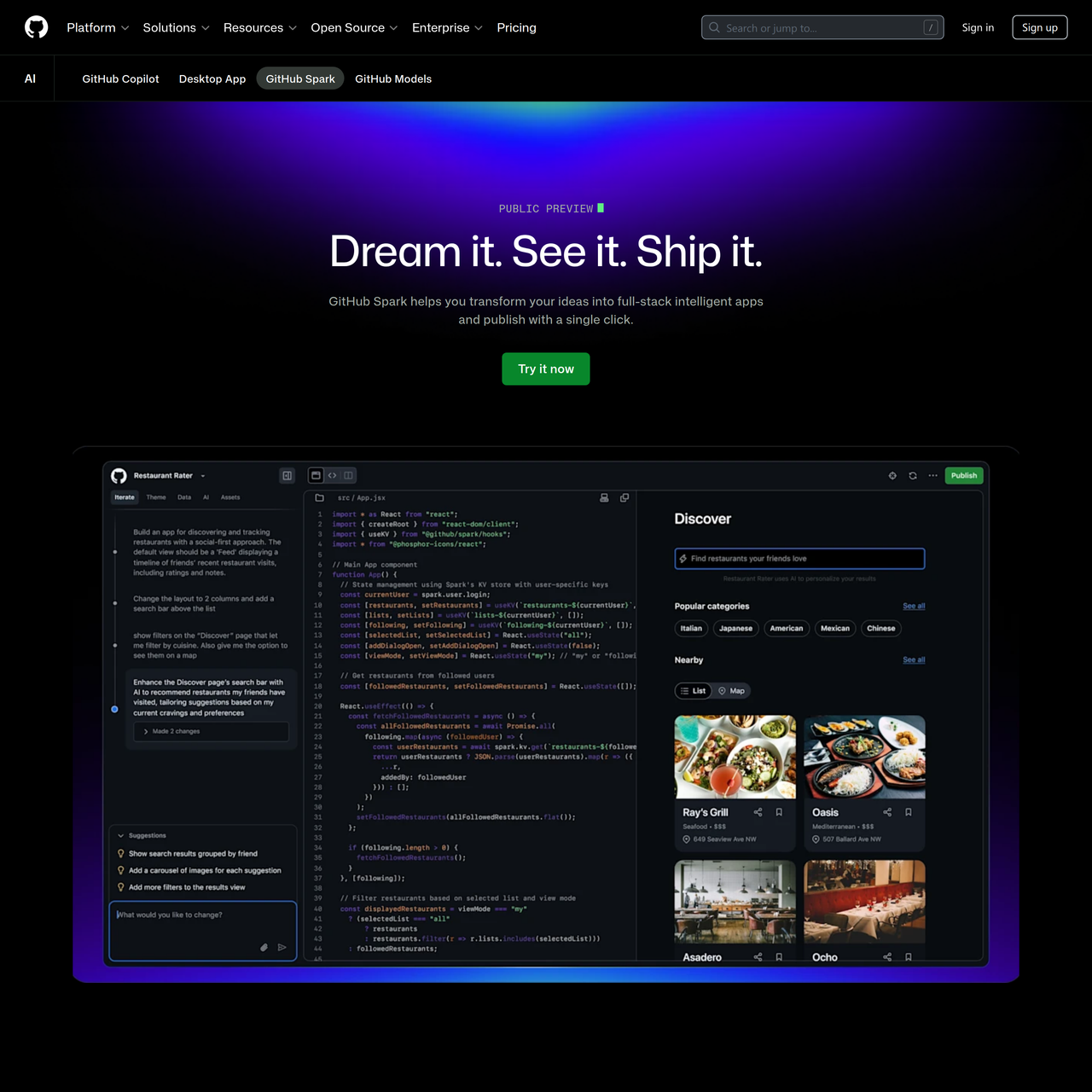Screen dimensions: 1092x1092
Task: Share the Oasis restaurant
Action: tap(887, 812)
